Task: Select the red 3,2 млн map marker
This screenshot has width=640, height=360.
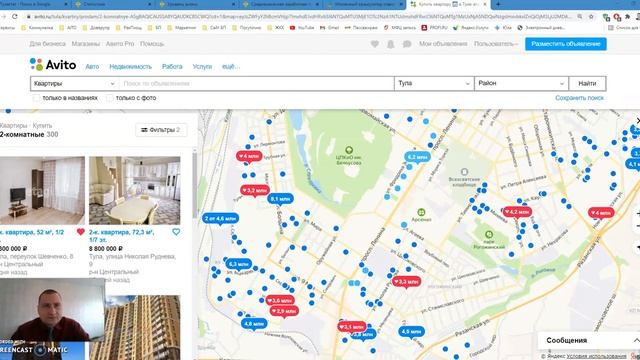Action: (255, 190)
